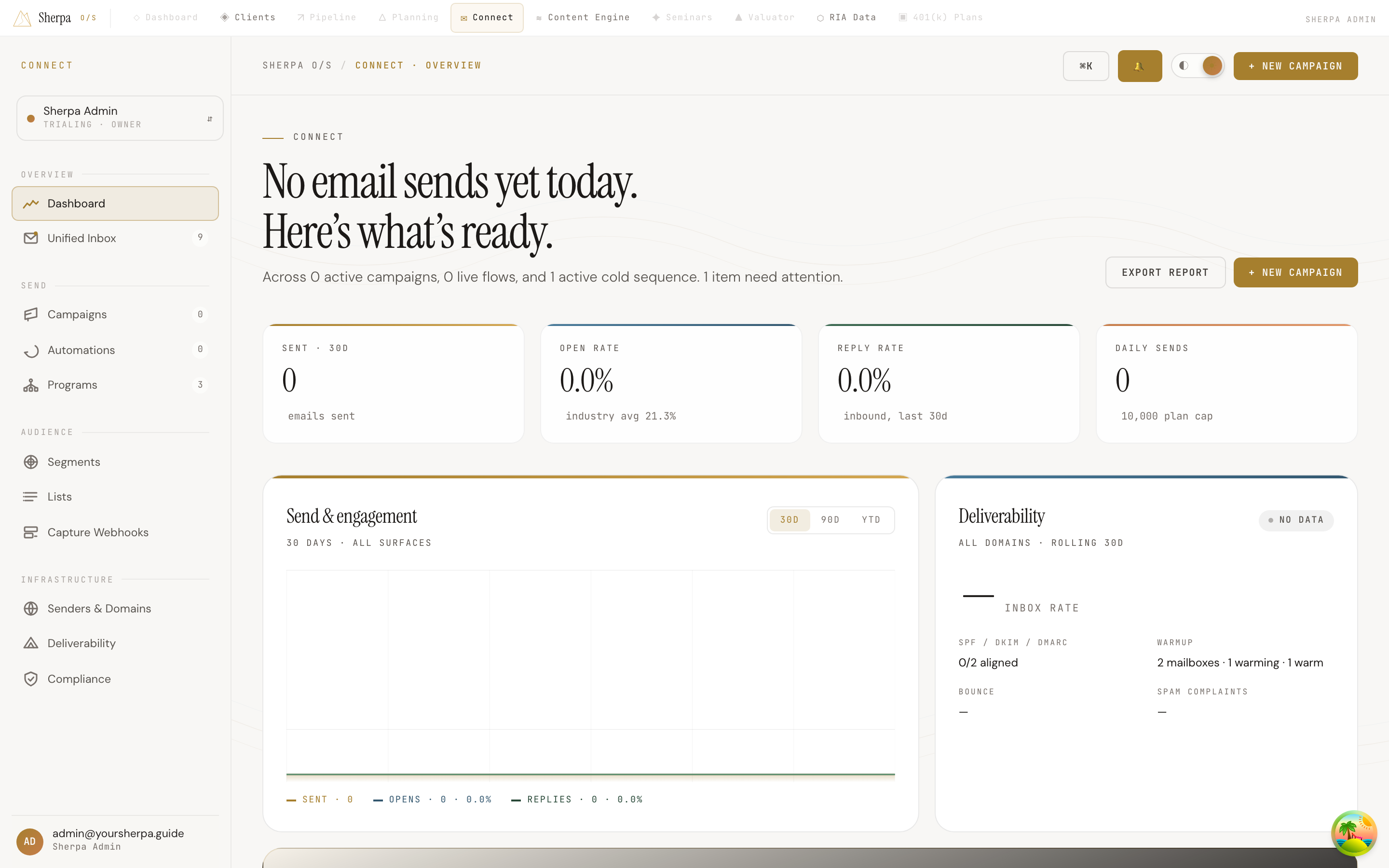Open the main Dashboard top tab
This screenshot has height=868, width=1389.
click(165, 17)
